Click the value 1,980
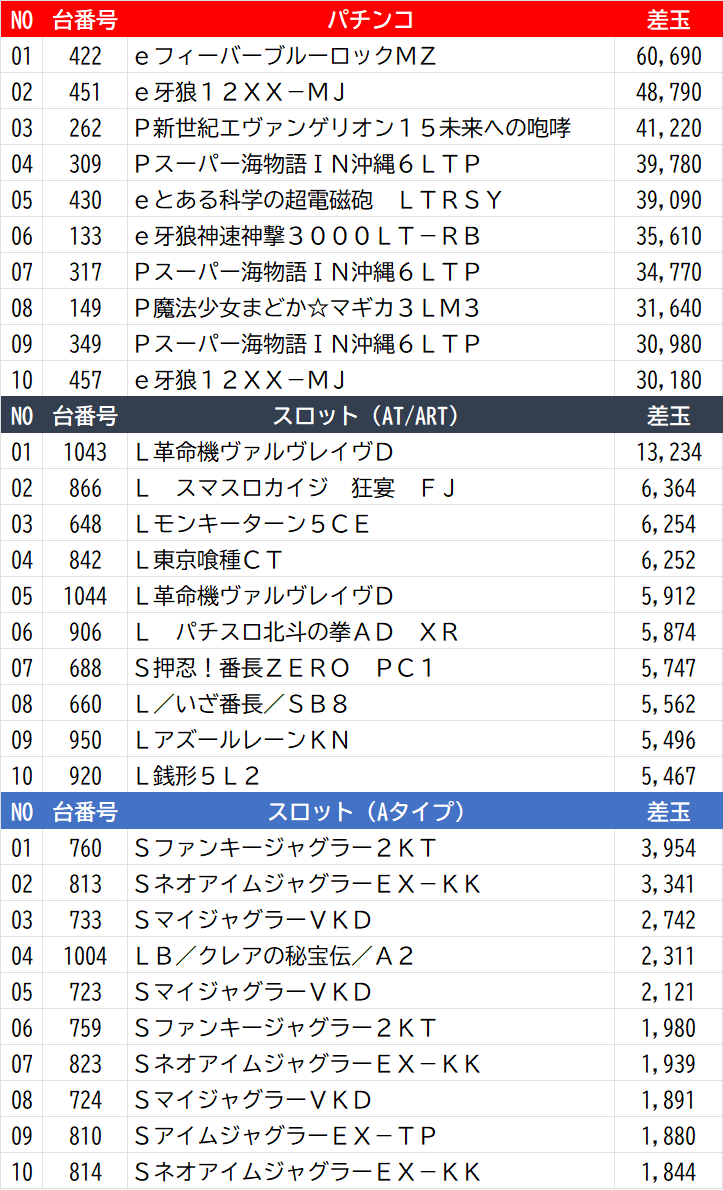This screenshot has width=723, height=1190. pos(668,1028)
